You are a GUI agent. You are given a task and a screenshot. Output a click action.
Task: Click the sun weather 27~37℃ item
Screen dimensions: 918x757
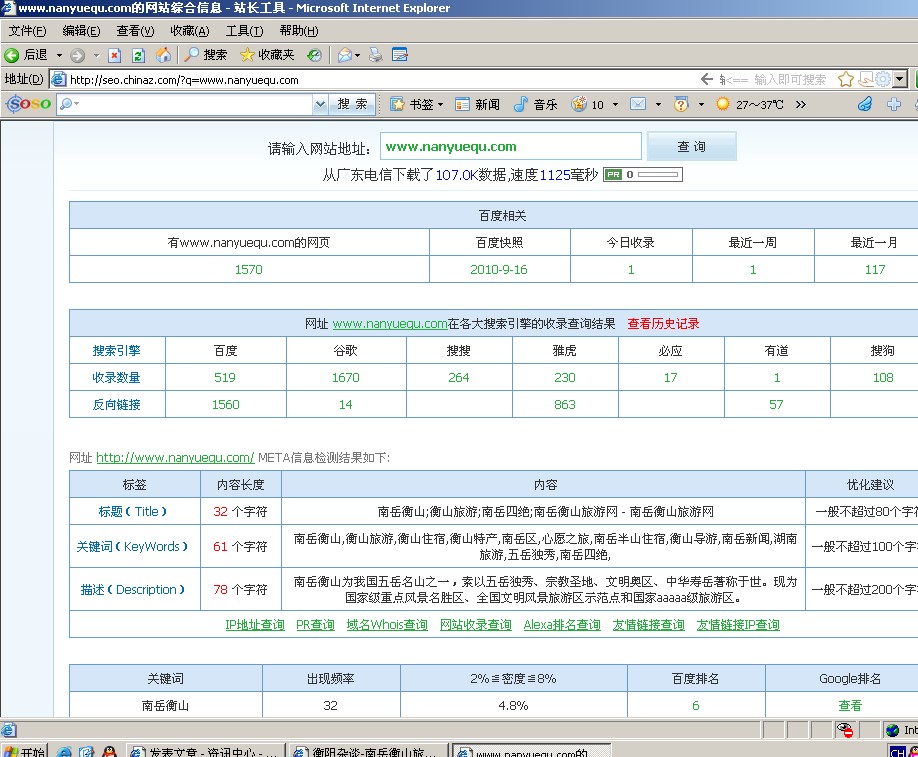[x=749, y=104]
